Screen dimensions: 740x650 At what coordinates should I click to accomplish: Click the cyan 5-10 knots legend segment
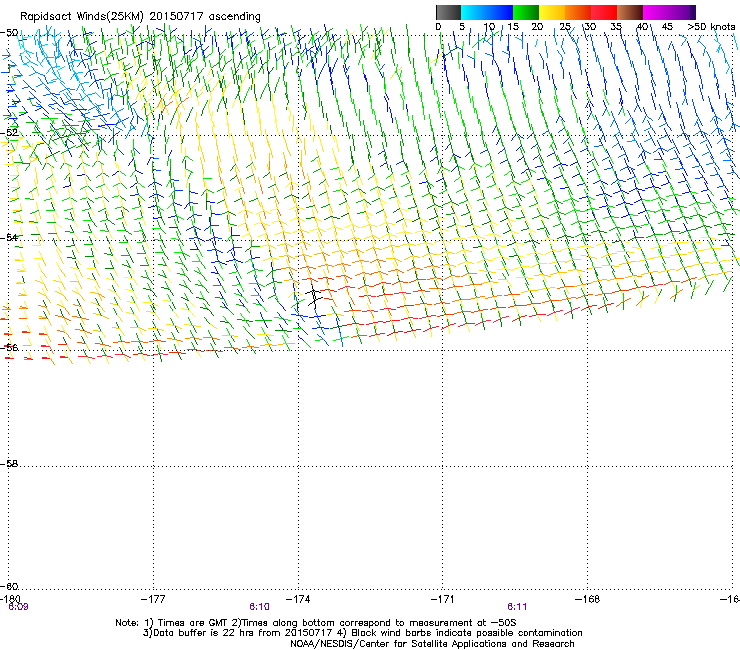coord(474,12)
